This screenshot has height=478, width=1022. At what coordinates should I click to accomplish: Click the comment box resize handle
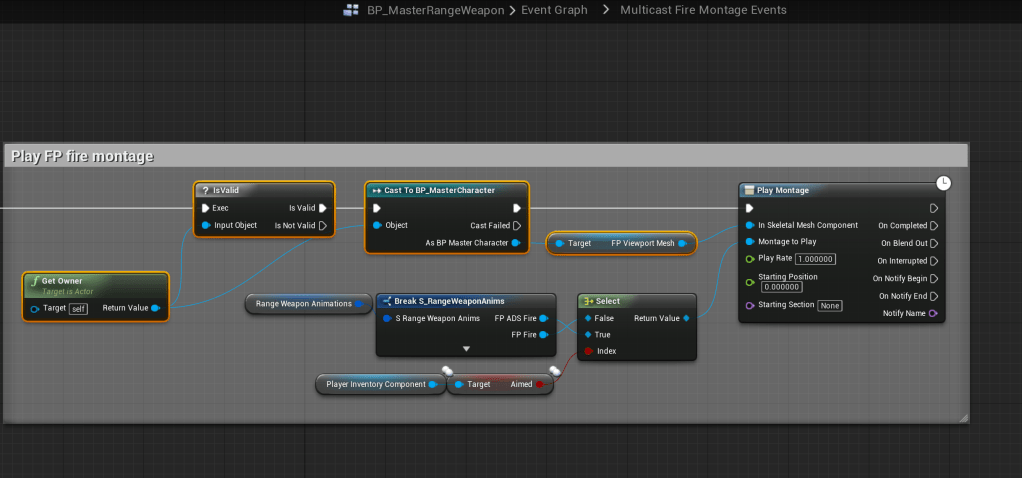click(963, 417)
